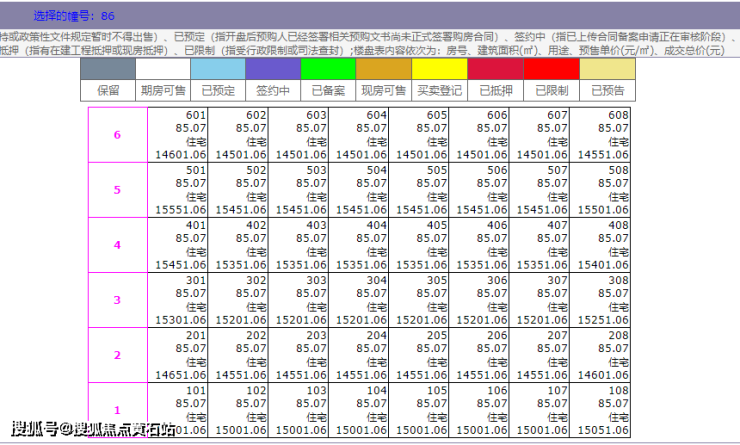The height and width of the screenshot is (445, 740).
Task: Click the 签约中 legend label
Action: [x=273, y=91]
